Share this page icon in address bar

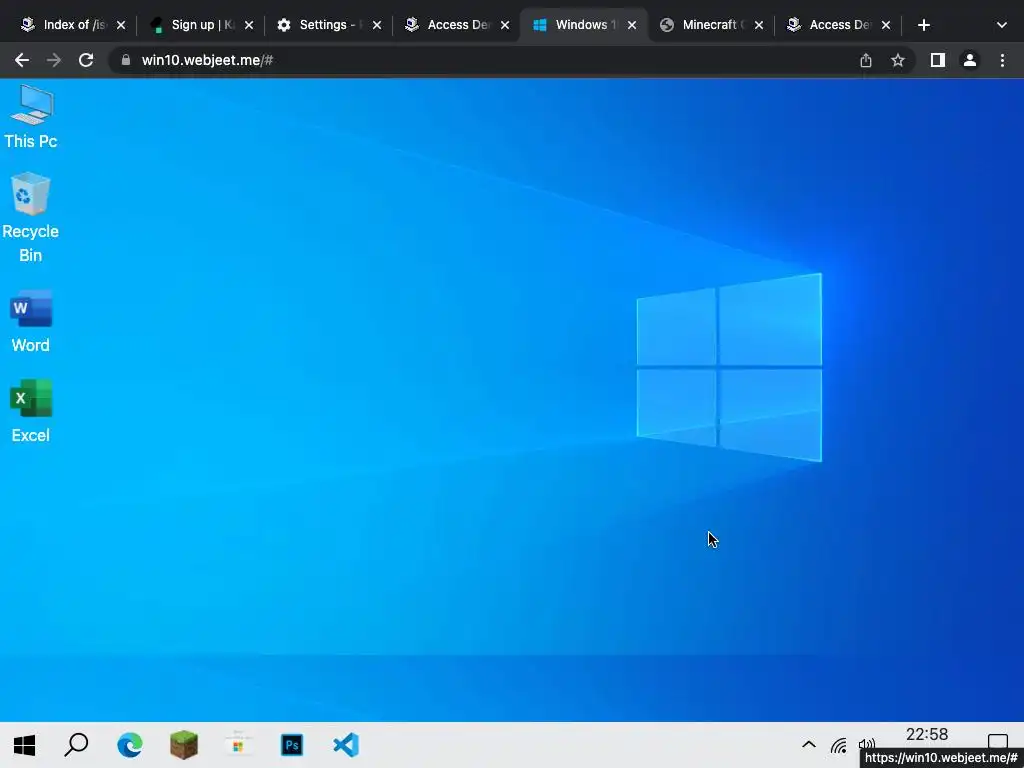[866, 60]
